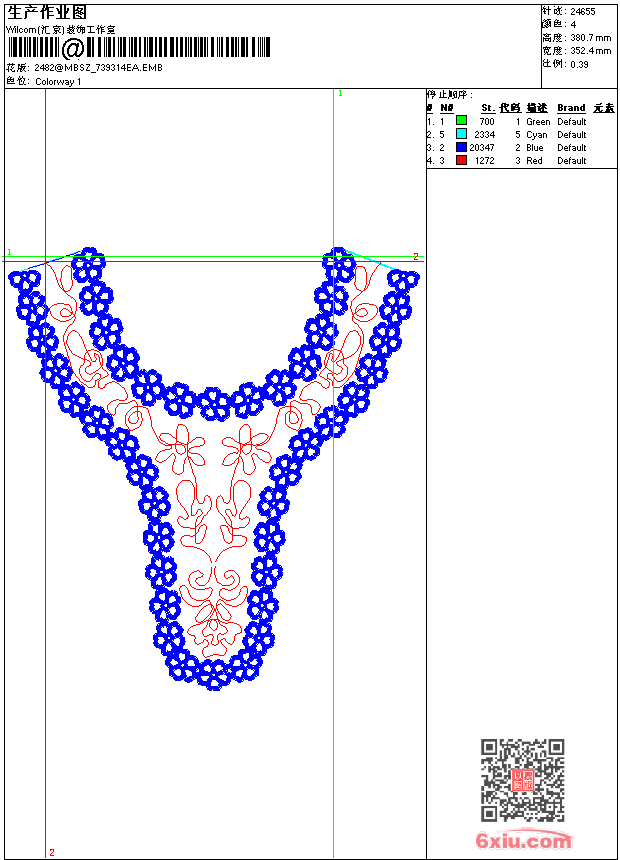Select the Green description in row one

pyautogui.click(x=538, y=121)
